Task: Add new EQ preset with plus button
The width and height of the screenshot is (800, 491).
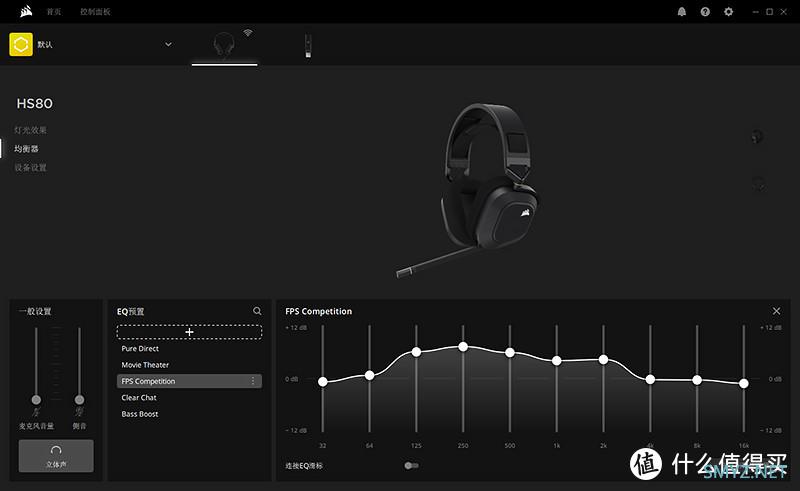Action: 189,332
